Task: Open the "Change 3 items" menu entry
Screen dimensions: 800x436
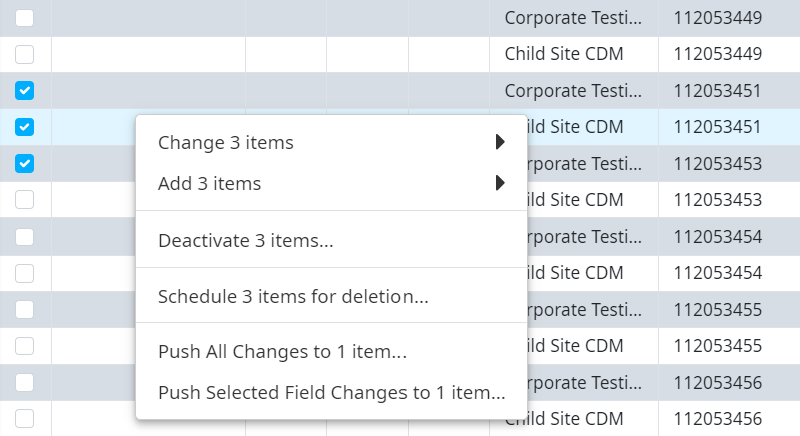Action: pyautogui.click(x=226, y=143)
